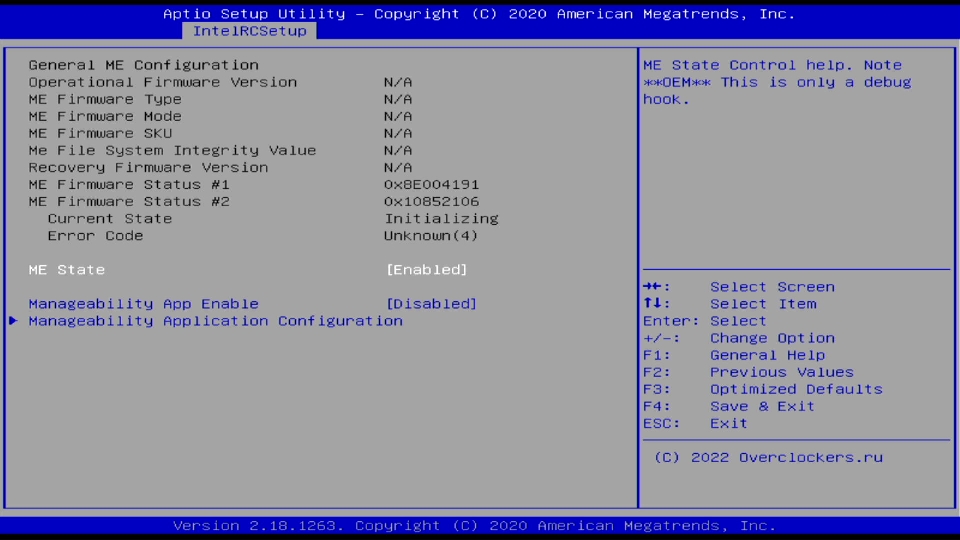The image size is (960, 540).
Task: Click the up-down arrows Select Item icon
Action: click(x=653, y=303)
